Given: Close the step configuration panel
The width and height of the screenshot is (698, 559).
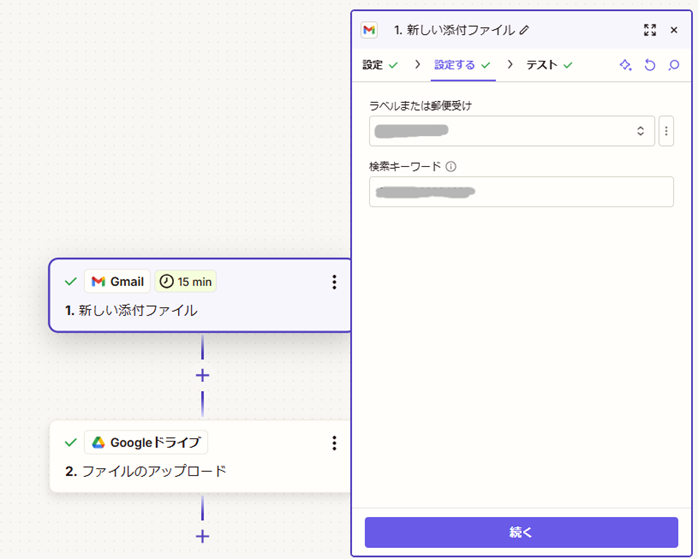Looking at the screenshot, I should (674, 30).
